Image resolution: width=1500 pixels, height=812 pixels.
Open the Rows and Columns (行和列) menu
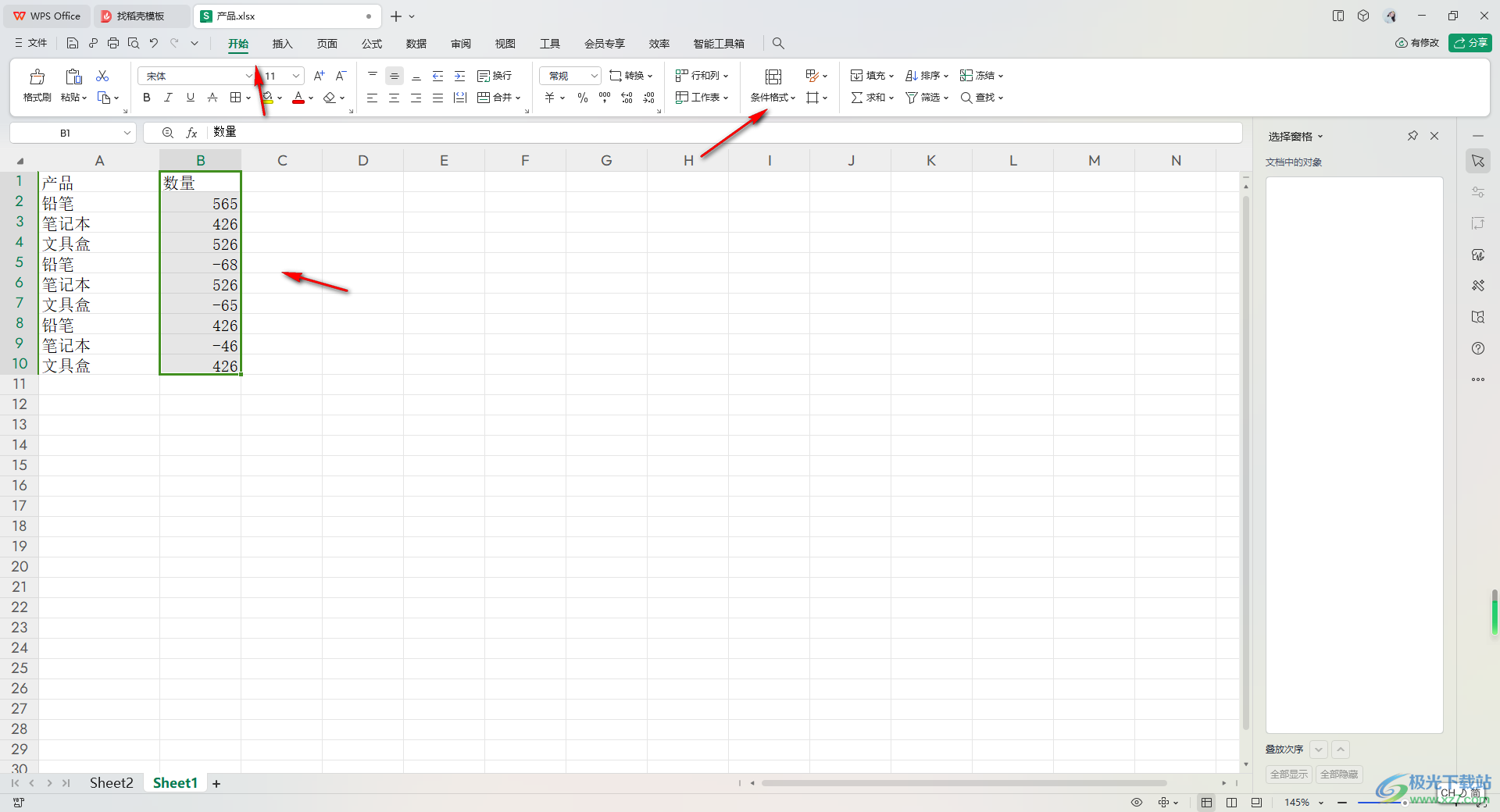tap(702, 76)
